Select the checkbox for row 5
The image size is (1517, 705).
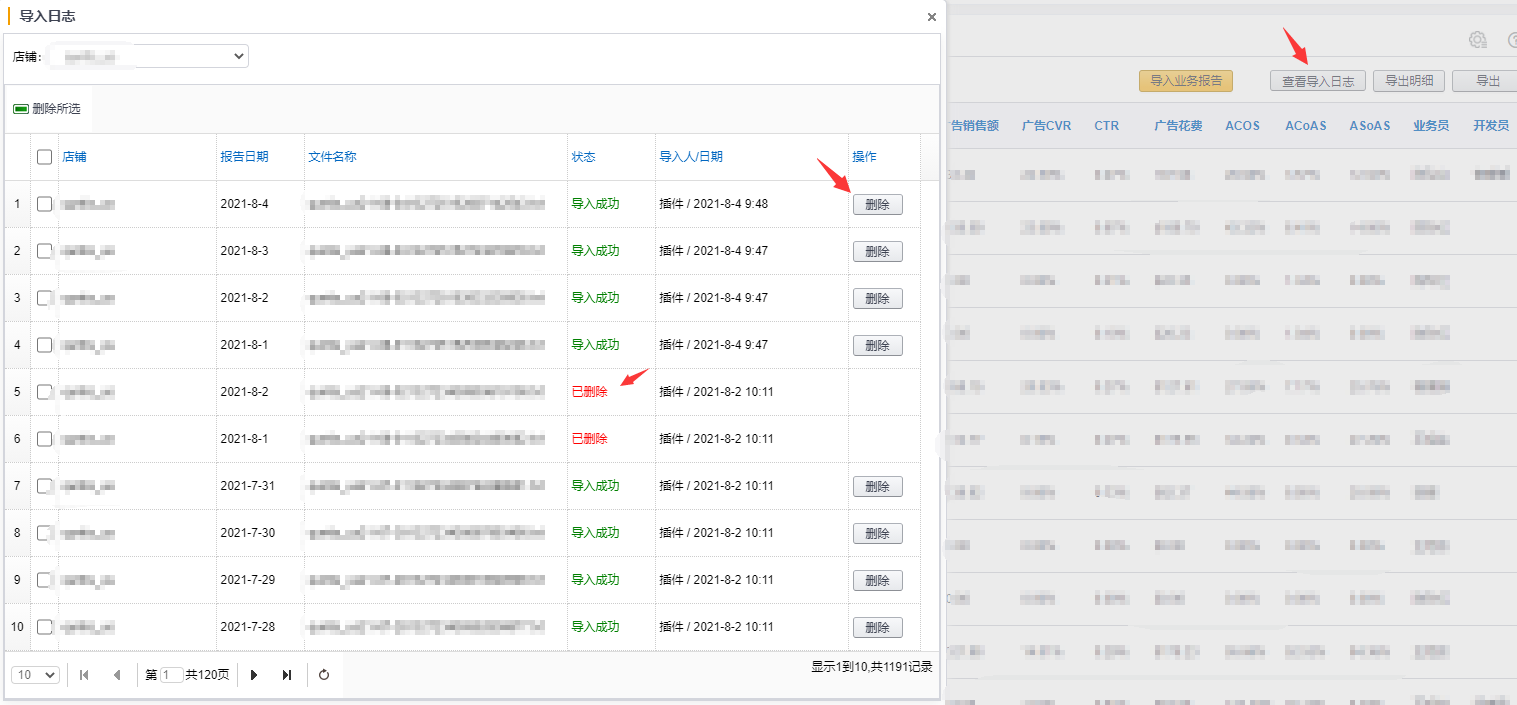(44, 392)
